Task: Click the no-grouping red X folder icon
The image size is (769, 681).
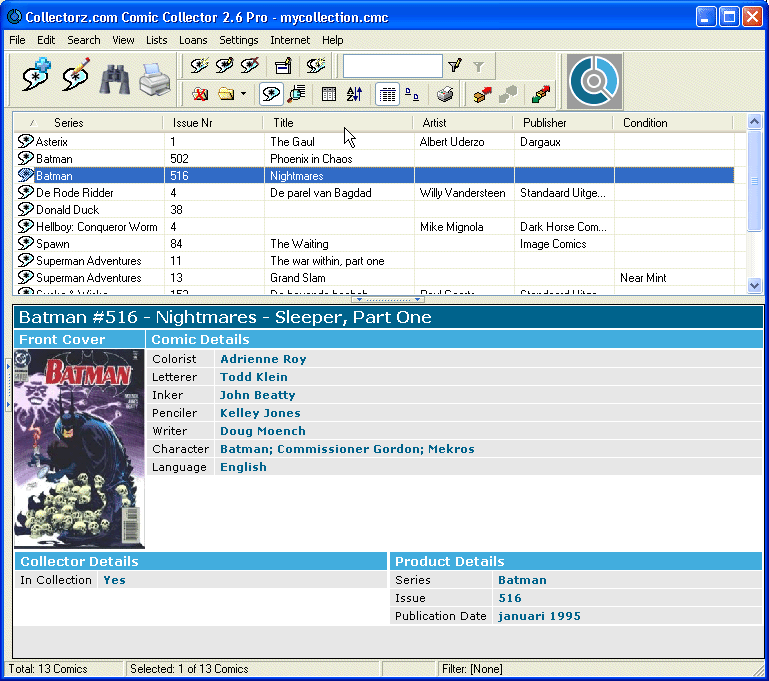Action: [200, 94]
